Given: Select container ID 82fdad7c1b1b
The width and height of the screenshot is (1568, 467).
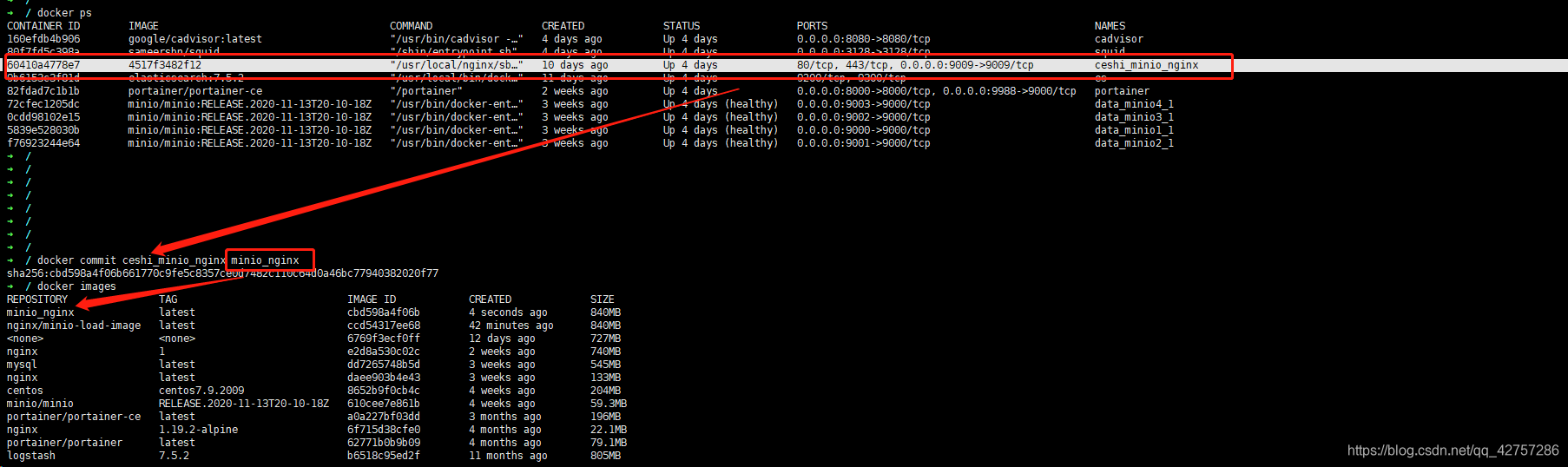Looking at the screenshot, I should point(43,91).
